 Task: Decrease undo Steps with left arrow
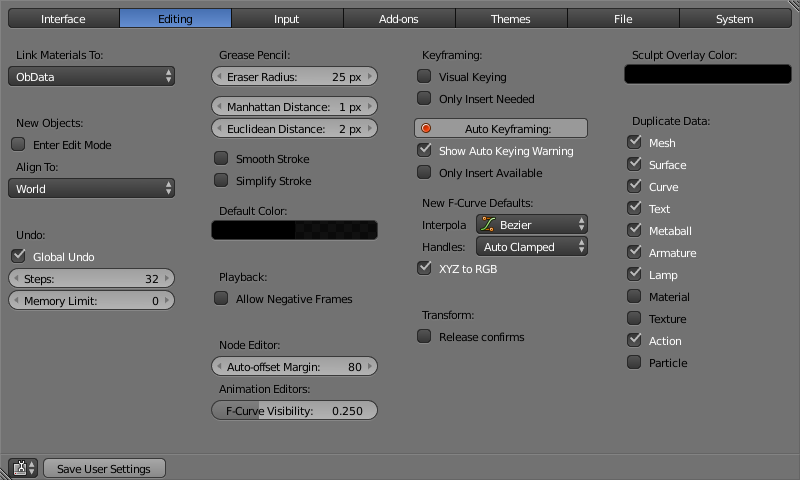(15, 279)
